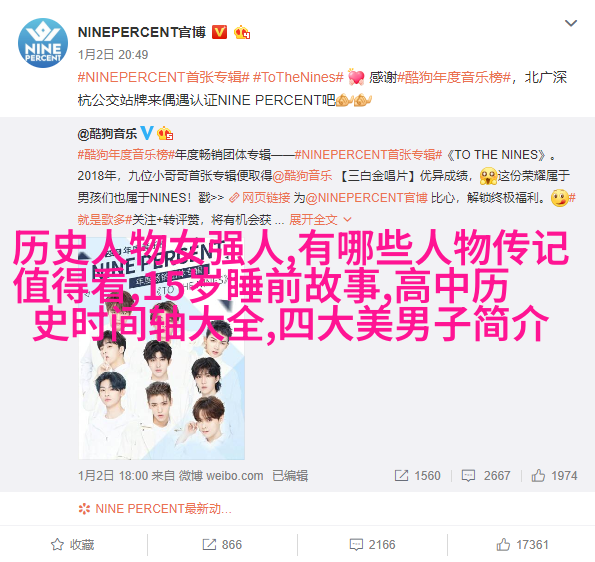595x562 pixels.
Task: Open the #酷狗年度音乐榜# hashtag in main post
Action: tap(454, 77)
